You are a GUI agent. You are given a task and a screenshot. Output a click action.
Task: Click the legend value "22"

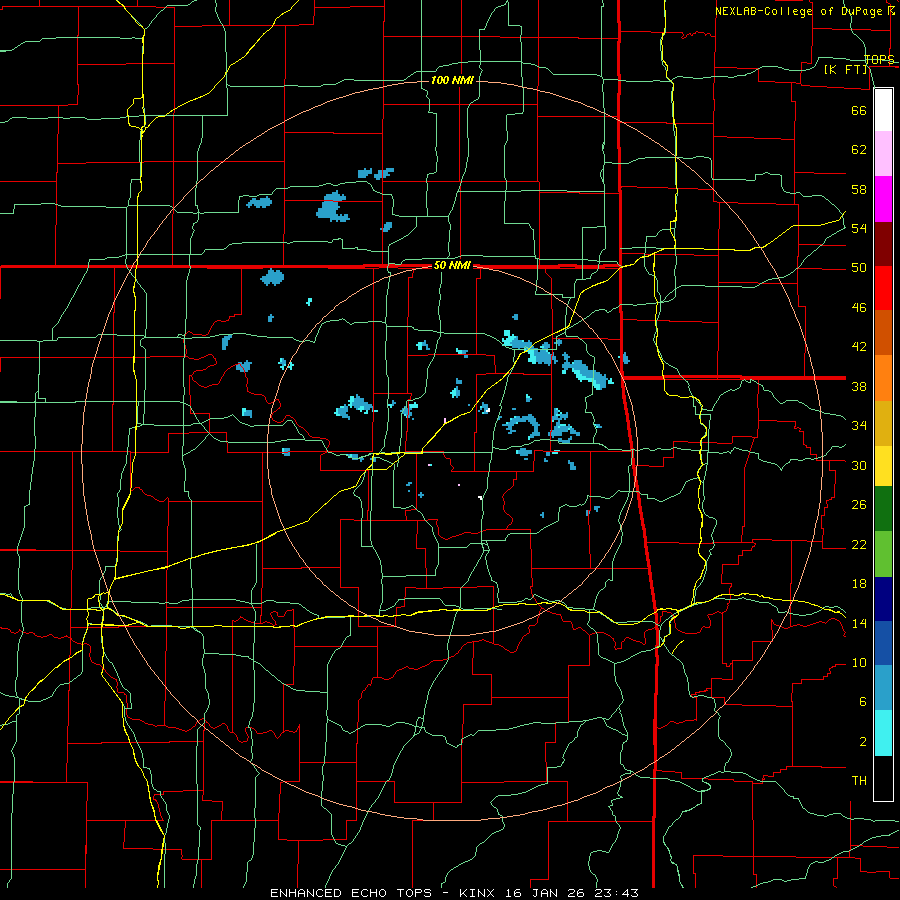click(x=859, y=544)
